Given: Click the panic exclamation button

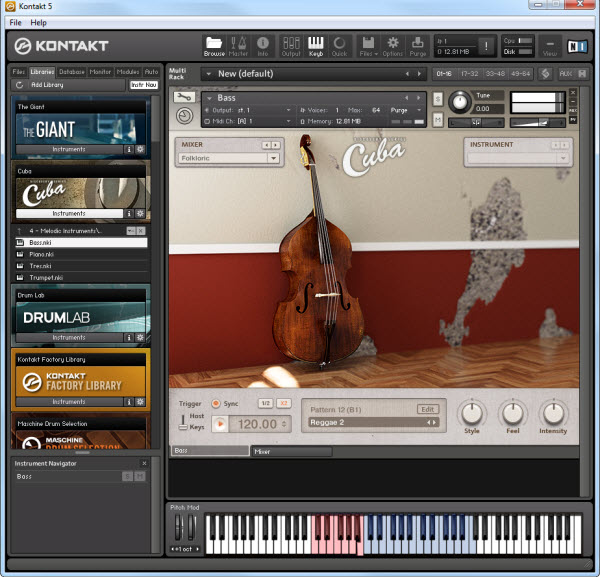Looking at the screenshot, I should pos(486,46).
